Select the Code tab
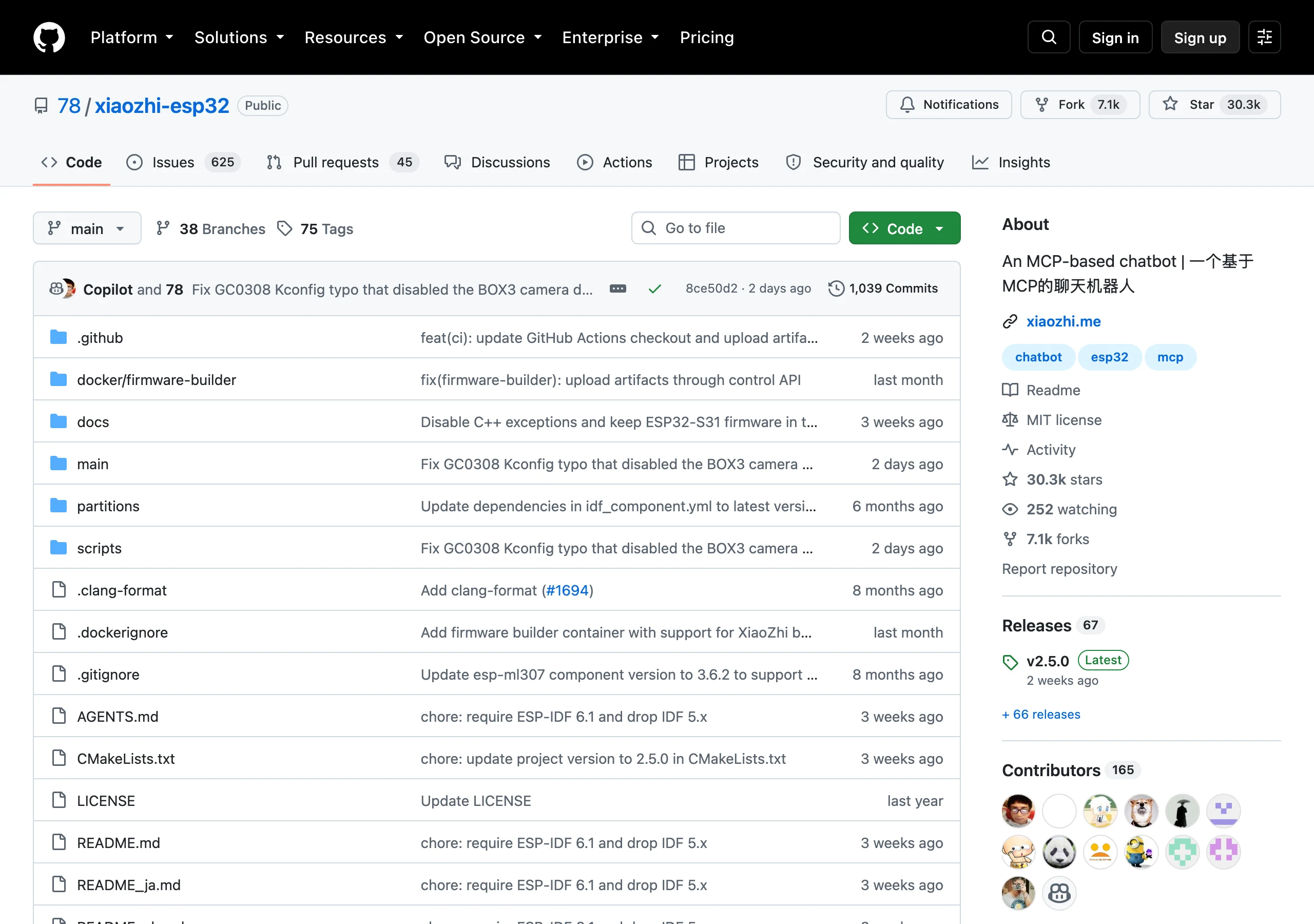 pyautogui.click(x=71, y=163)
